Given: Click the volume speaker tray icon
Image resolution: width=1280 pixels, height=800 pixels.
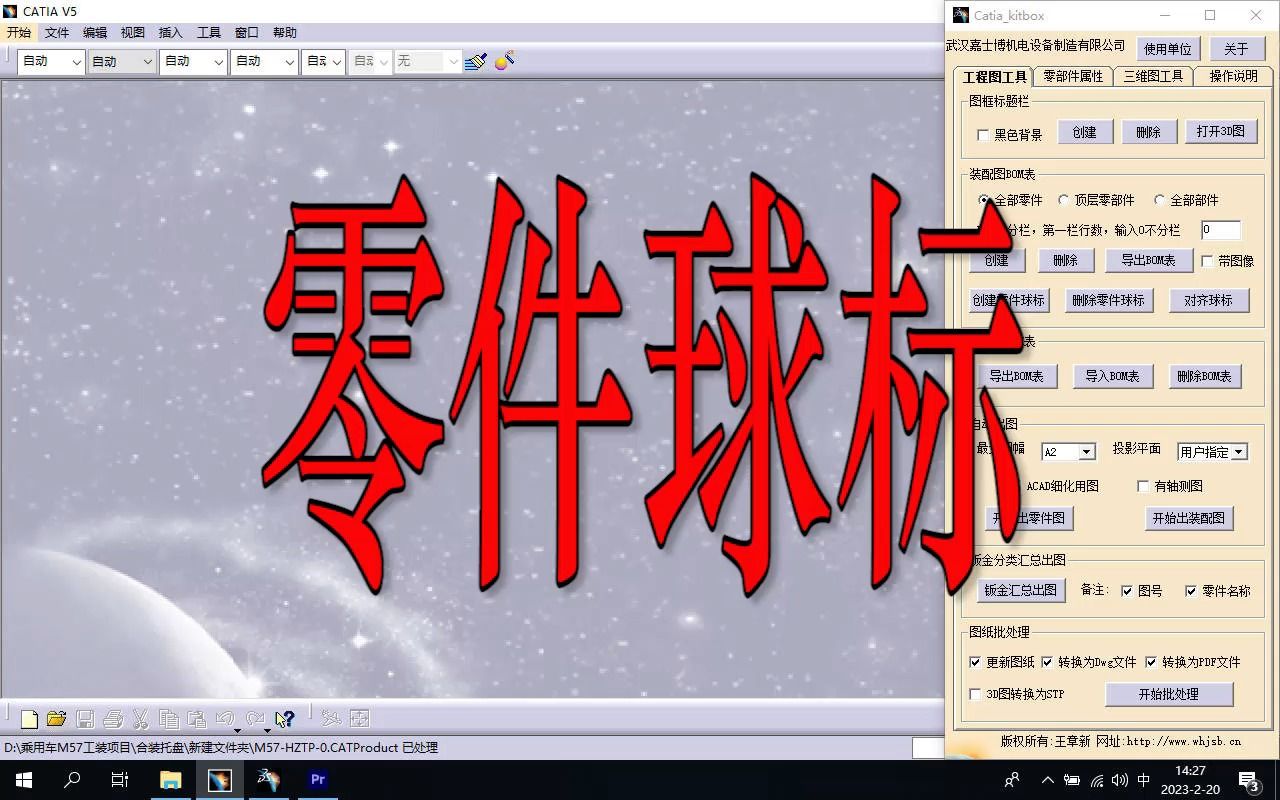Looking at the screenshot, I should [x=1120, y=780].
